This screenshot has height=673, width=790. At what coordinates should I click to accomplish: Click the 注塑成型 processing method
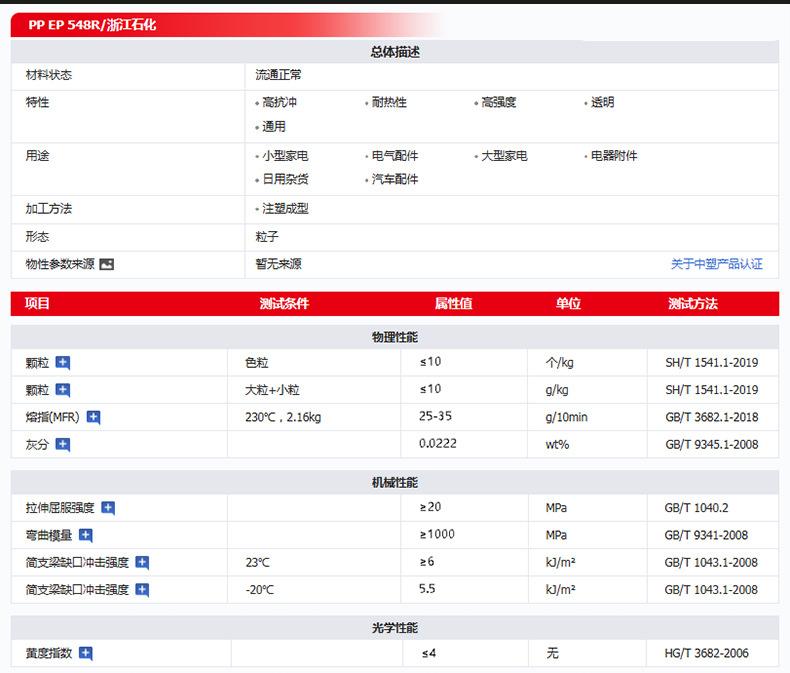(x=285, y=209)
